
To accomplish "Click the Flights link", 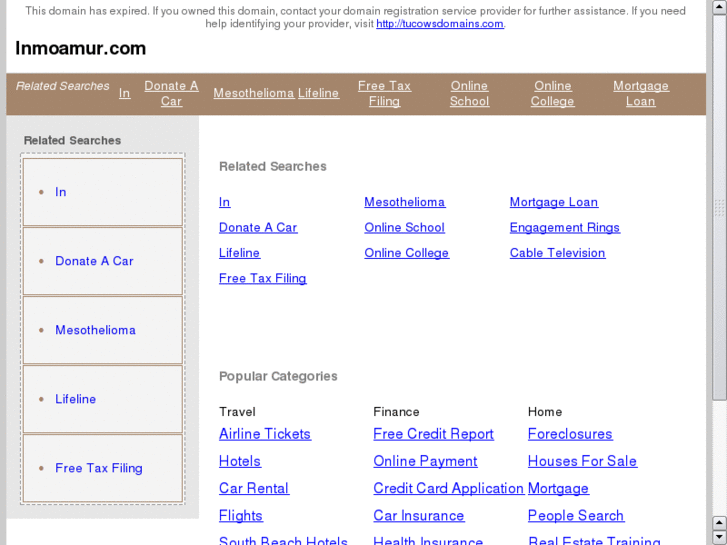I will pos(241,516).
